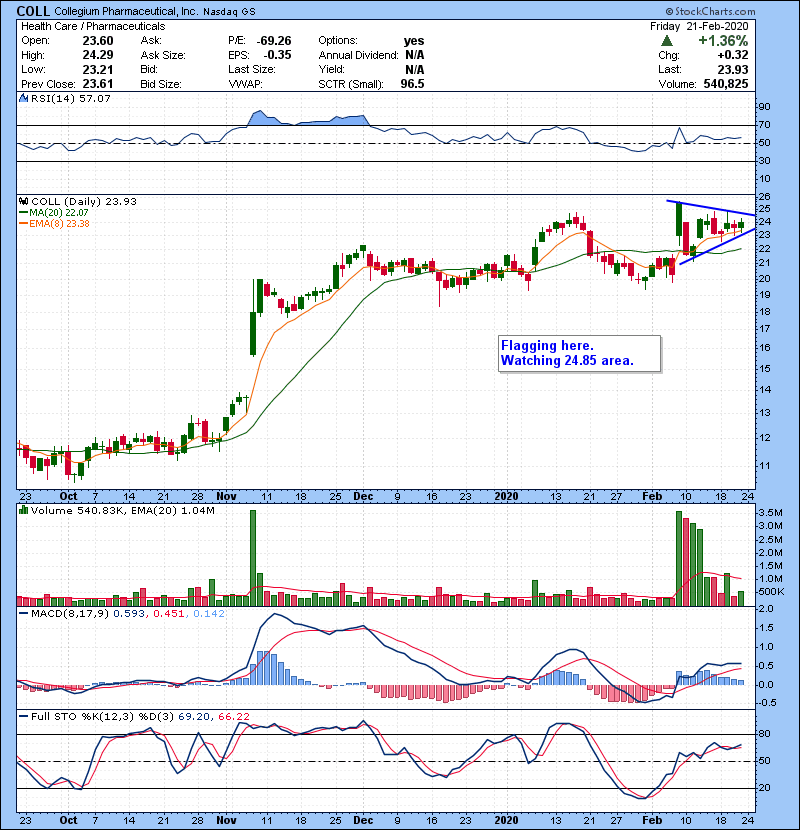Click the early-November tallest green volume bar

253,558
